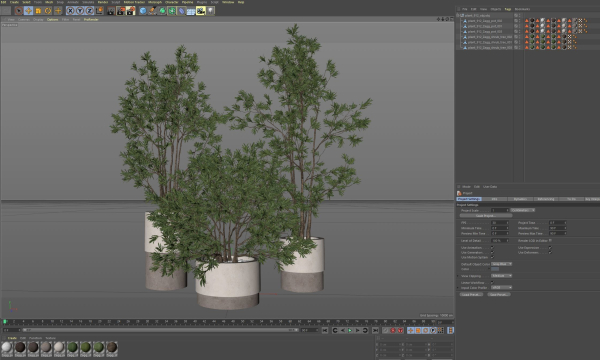Image resolution: width=600 pixels, height=360 pixels.
Task: Jump to the start of the animation
Action: pyautogui.click(x=325, y=331)
